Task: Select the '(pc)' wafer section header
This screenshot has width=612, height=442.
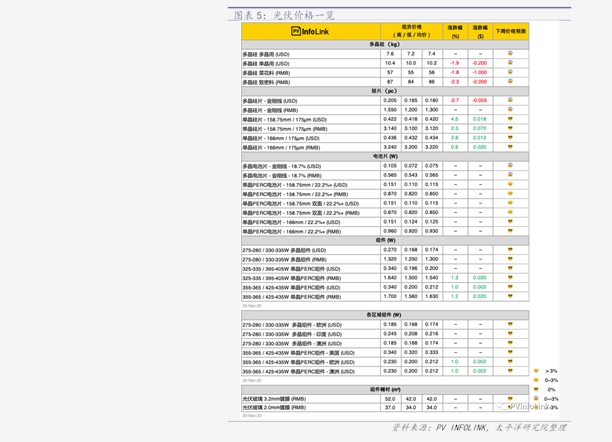Action: (x=384, y=91)
